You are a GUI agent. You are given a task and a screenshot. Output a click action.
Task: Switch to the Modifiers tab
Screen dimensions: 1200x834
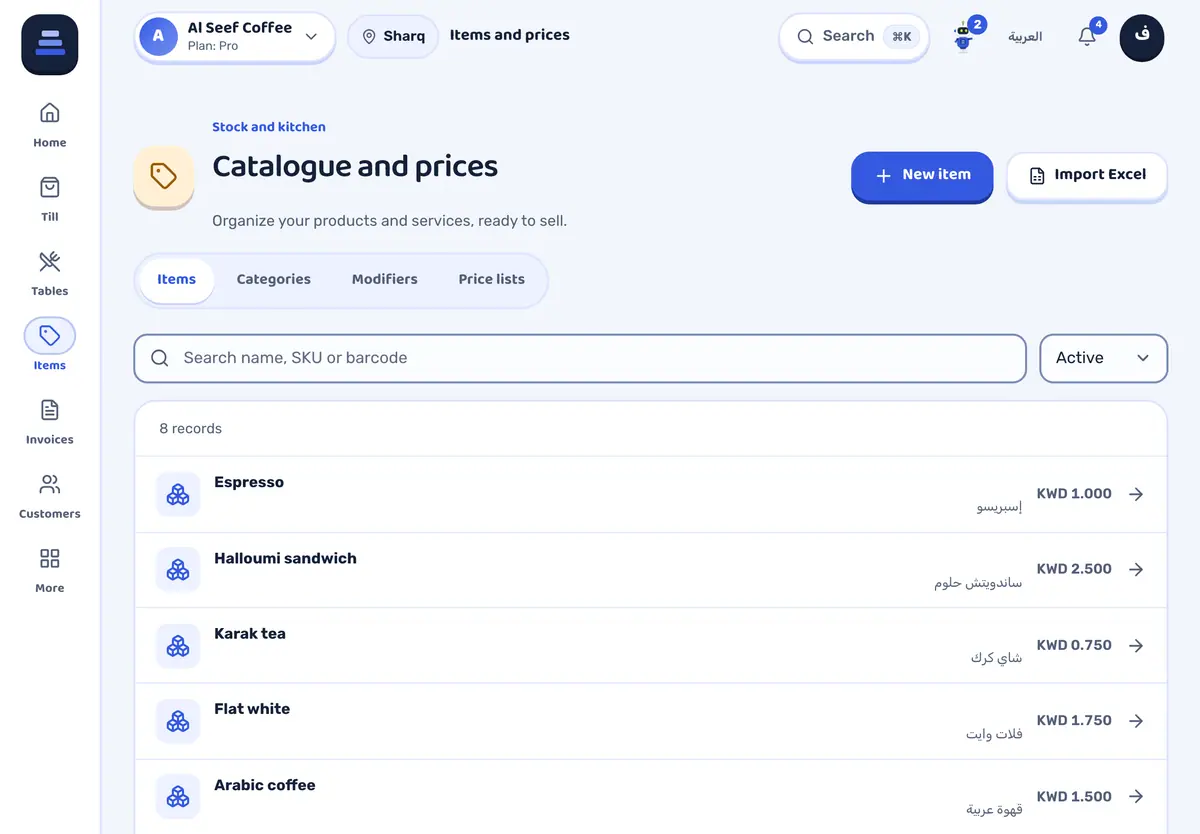pyautogui.click(x=384, y=279)
